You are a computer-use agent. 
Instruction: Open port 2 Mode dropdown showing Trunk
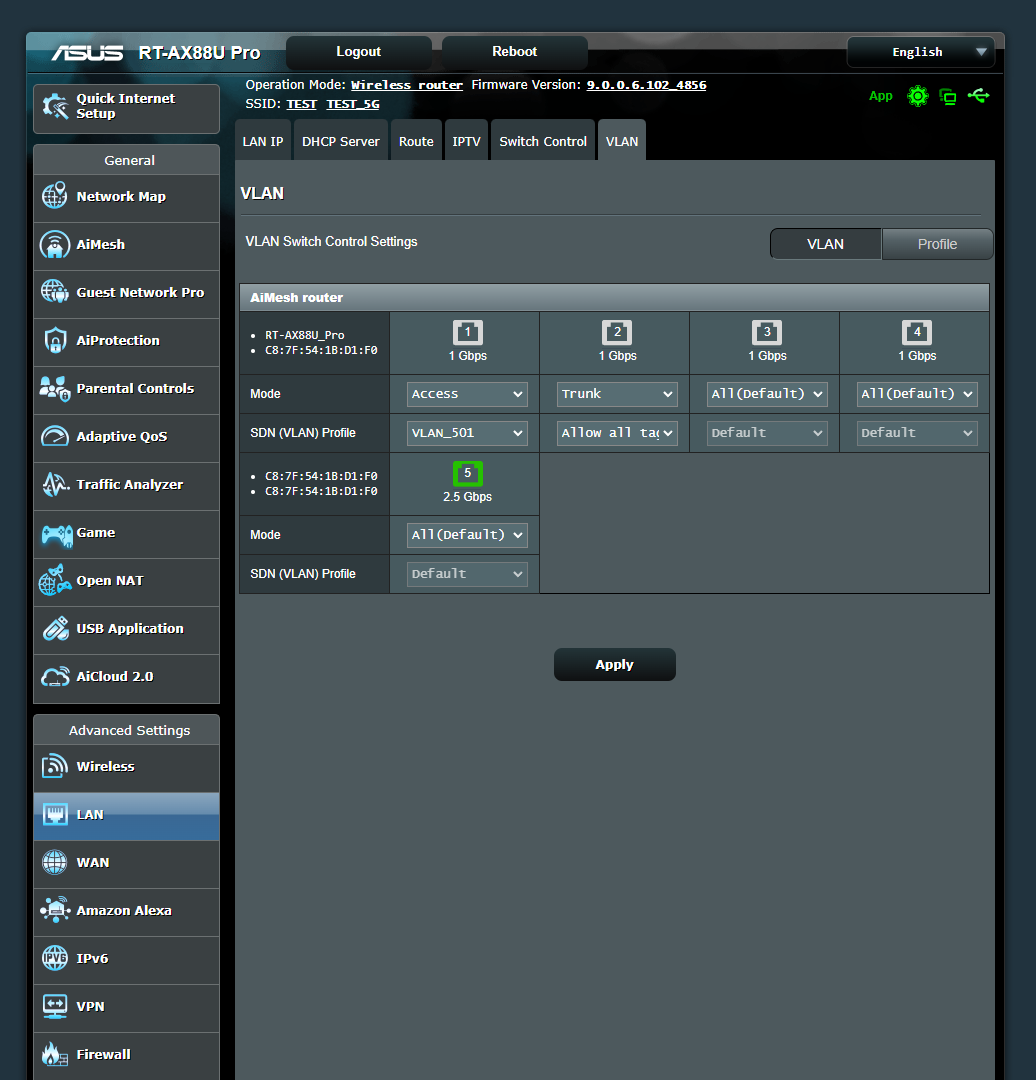point(617,394)
